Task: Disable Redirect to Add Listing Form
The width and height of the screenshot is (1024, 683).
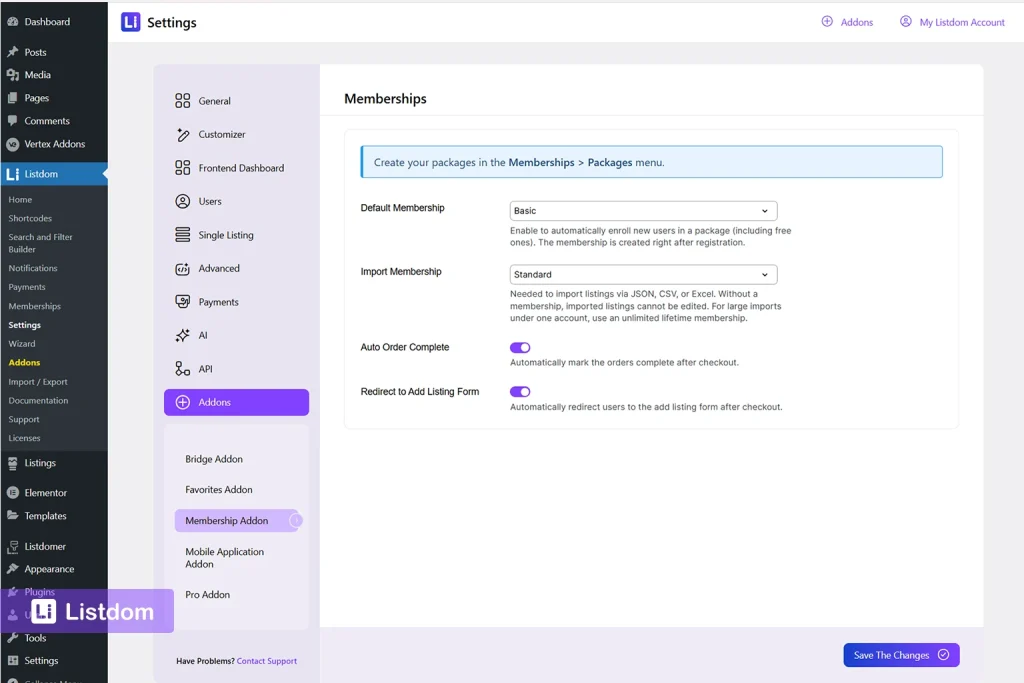Action: coord(520,391)
